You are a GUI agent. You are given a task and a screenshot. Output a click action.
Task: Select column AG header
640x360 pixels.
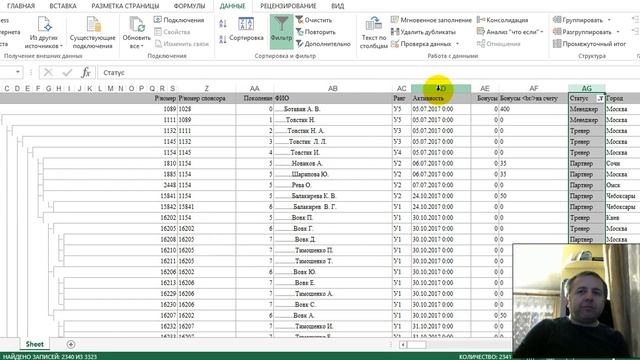pyautogui.click(x=587, y=89)
